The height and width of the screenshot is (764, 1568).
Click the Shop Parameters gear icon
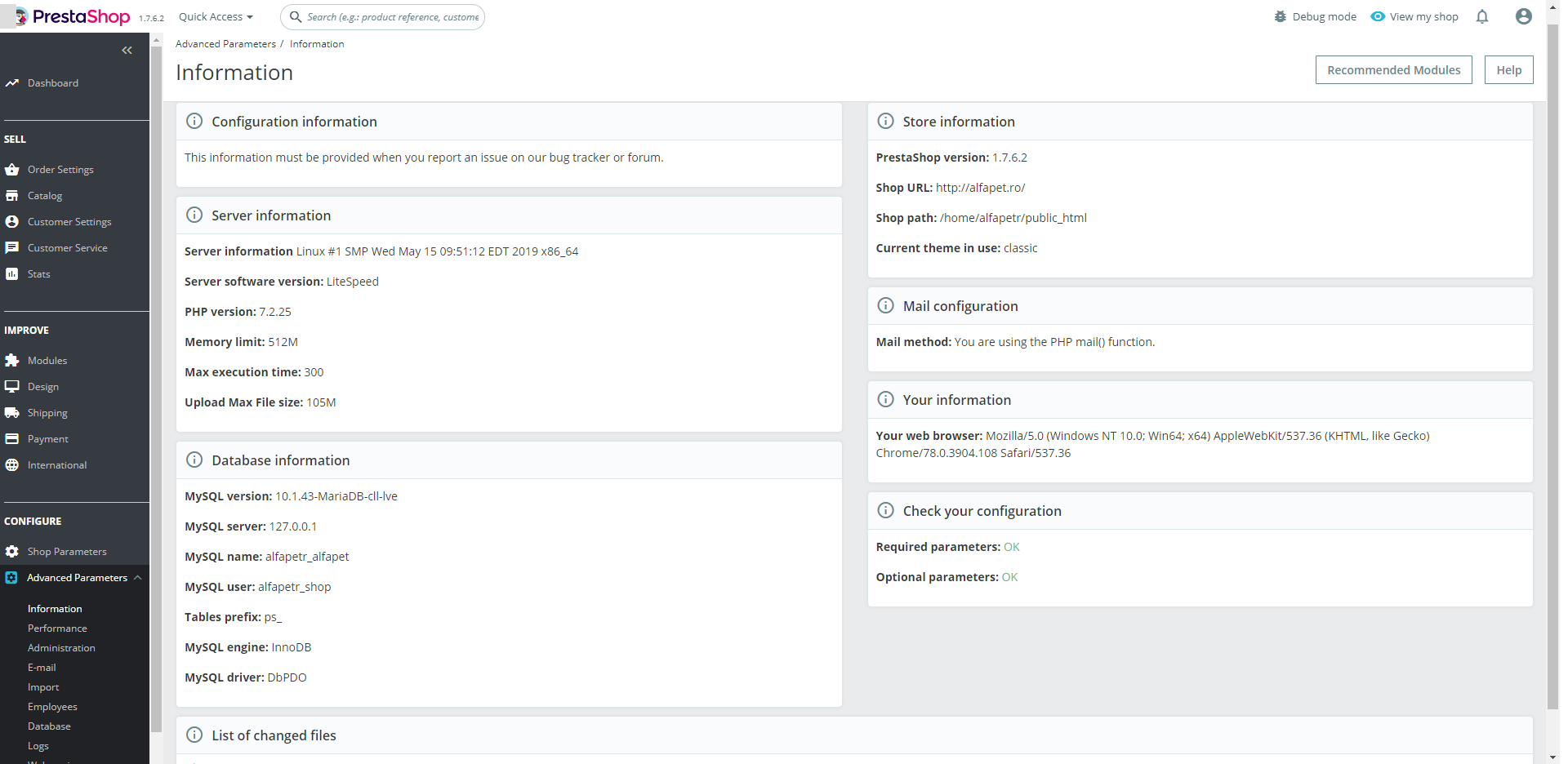click(12, 552)
